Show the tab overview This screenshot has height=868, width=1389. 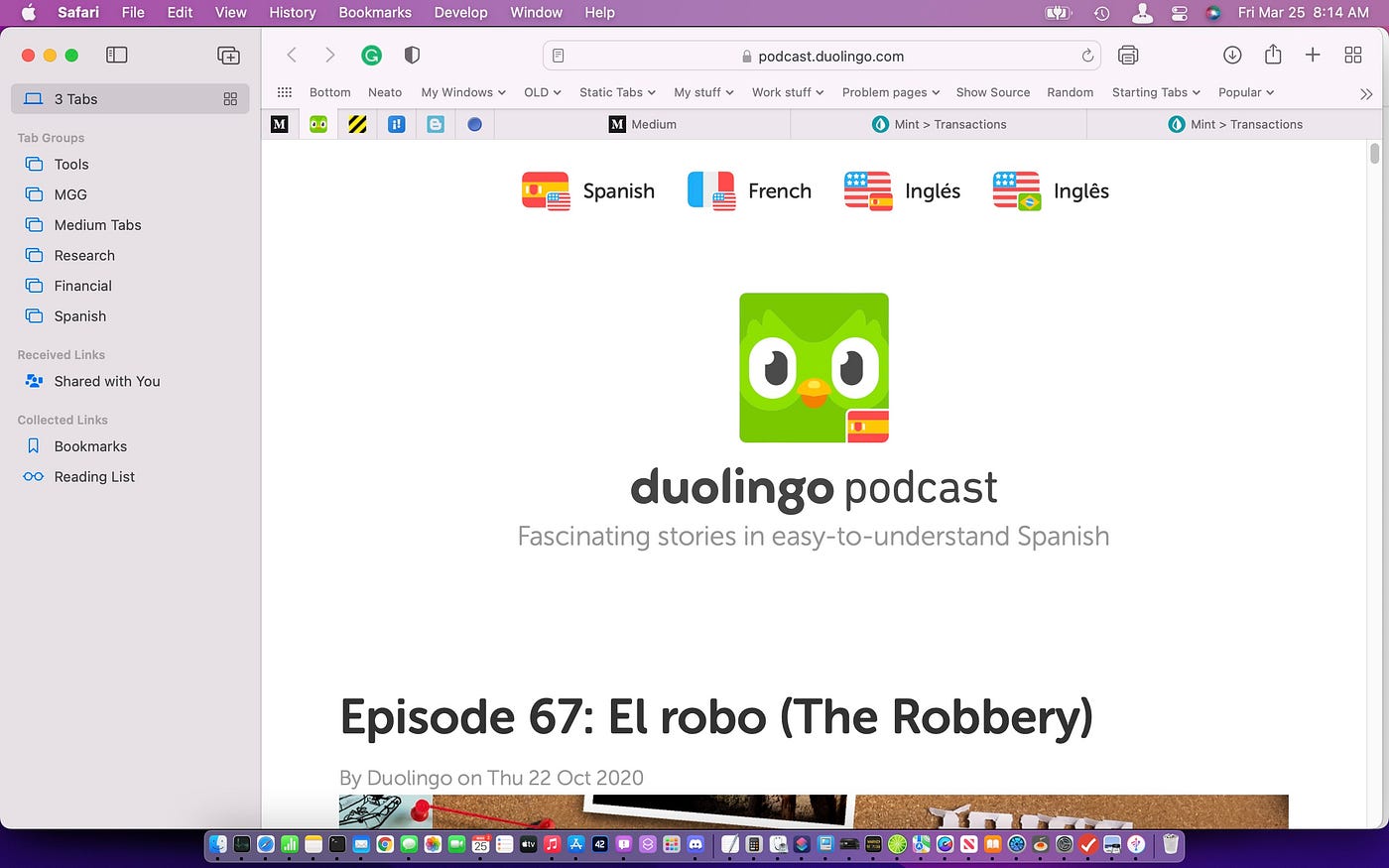(1353, 56)
